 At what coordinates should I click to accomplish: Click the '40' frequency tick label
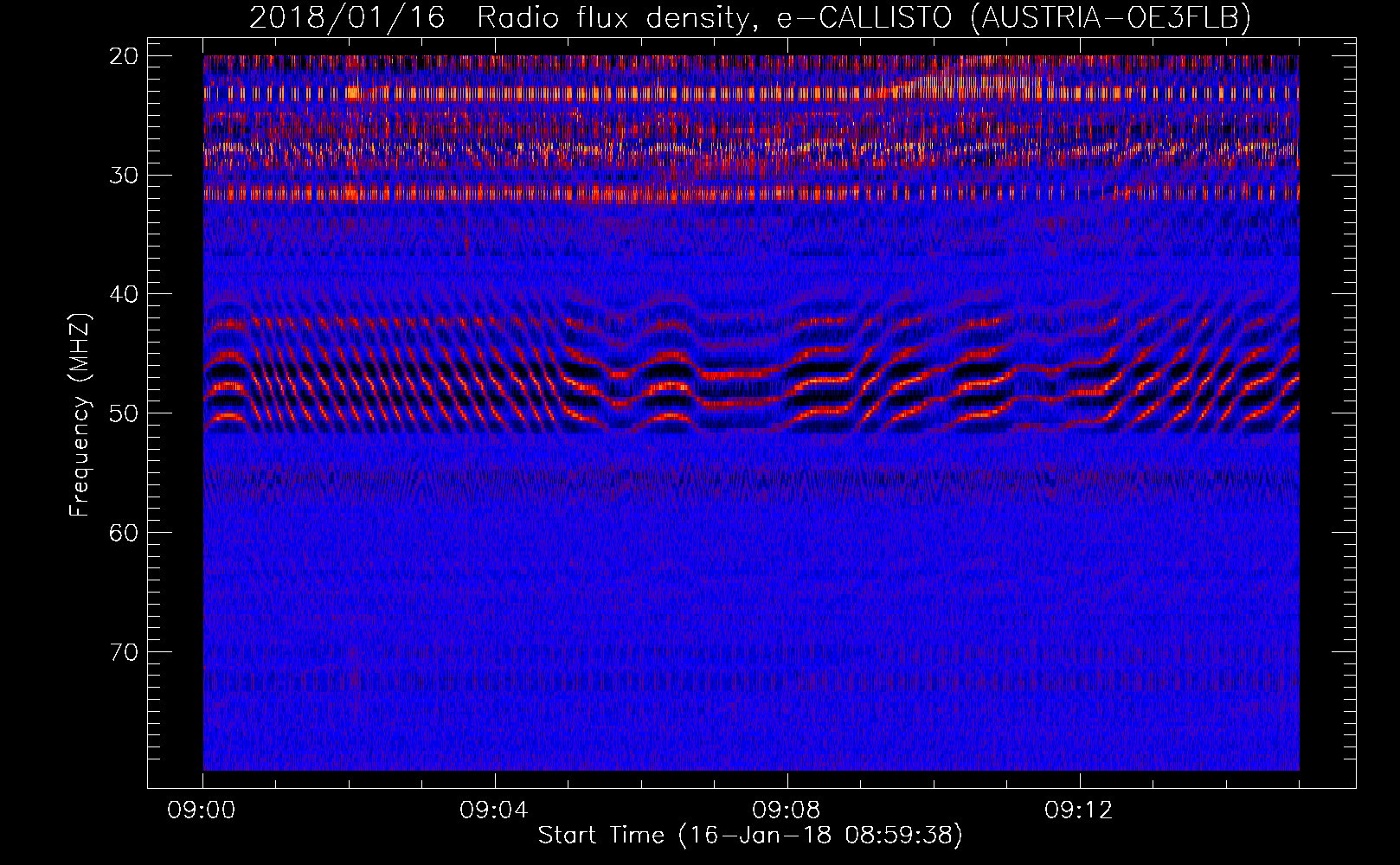[124, 294]
